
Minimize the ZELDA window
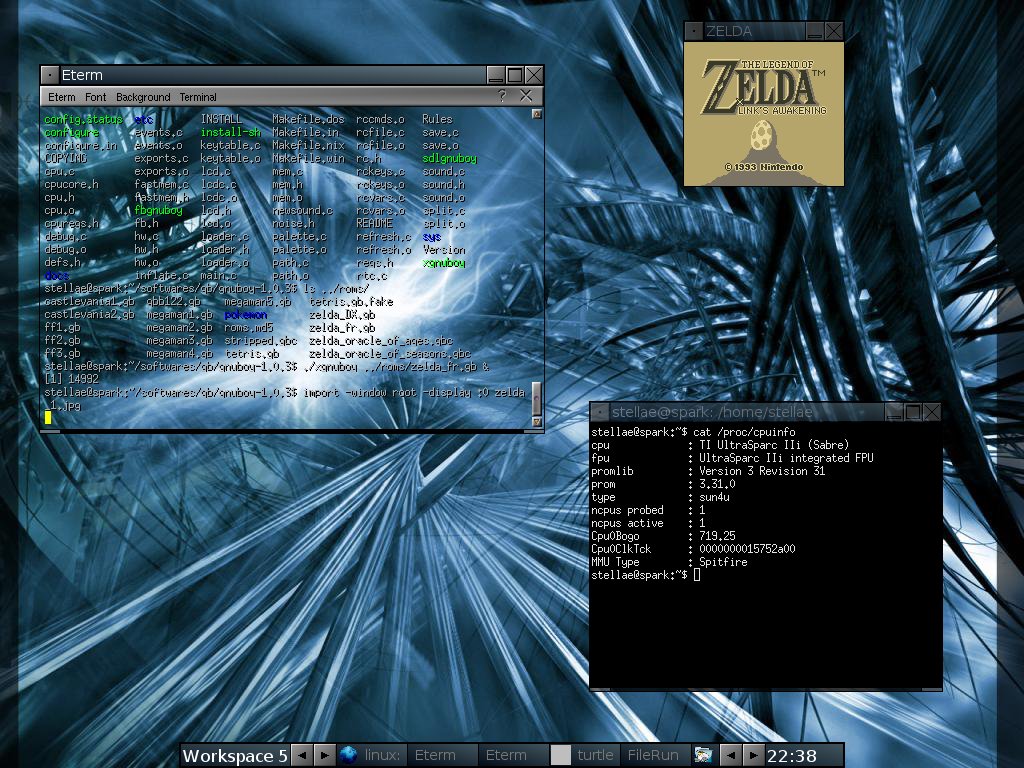pyautogui.click(x=814, y=31)
